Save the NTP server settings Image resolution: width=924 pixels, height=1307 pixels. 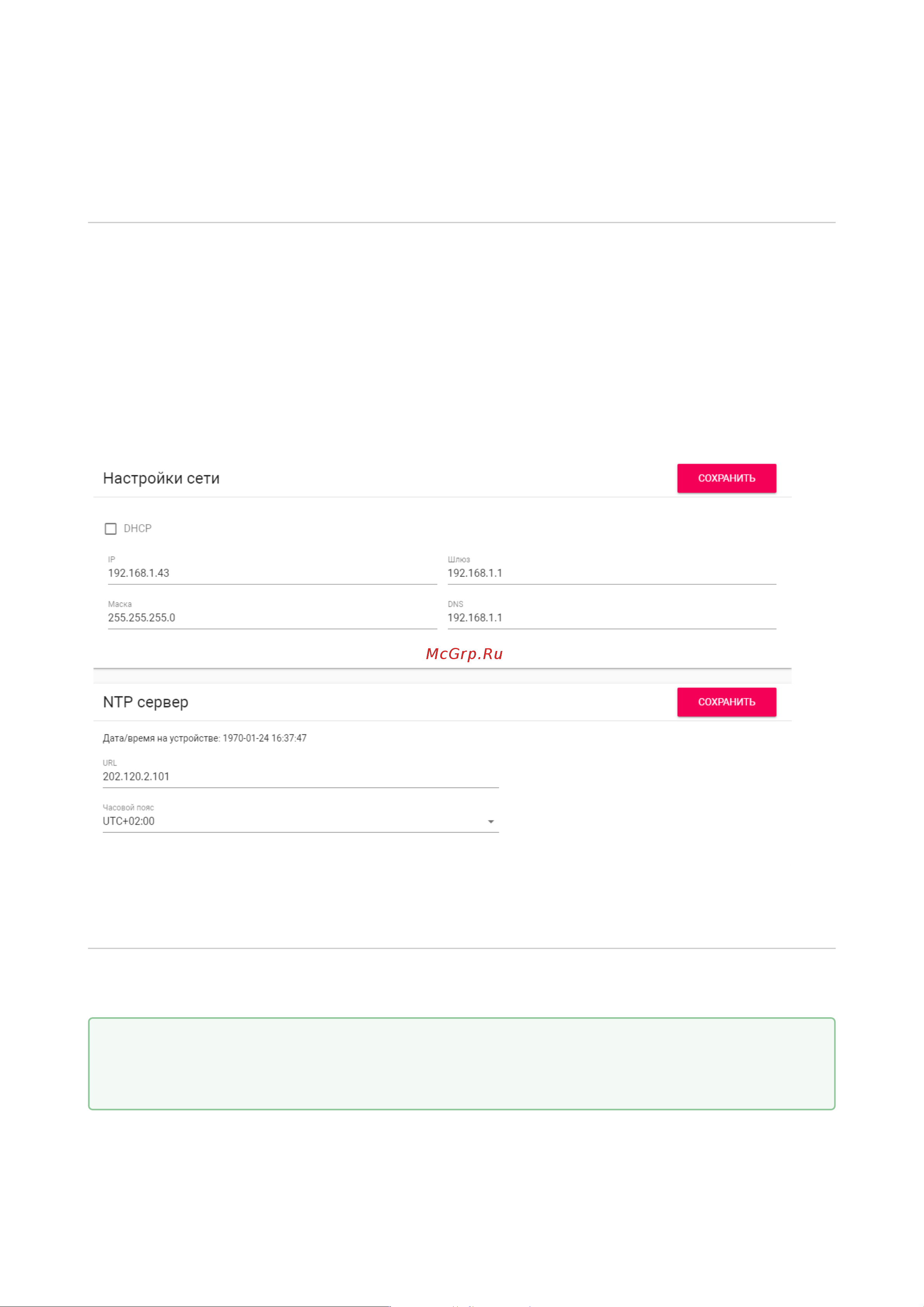point(727,702)
